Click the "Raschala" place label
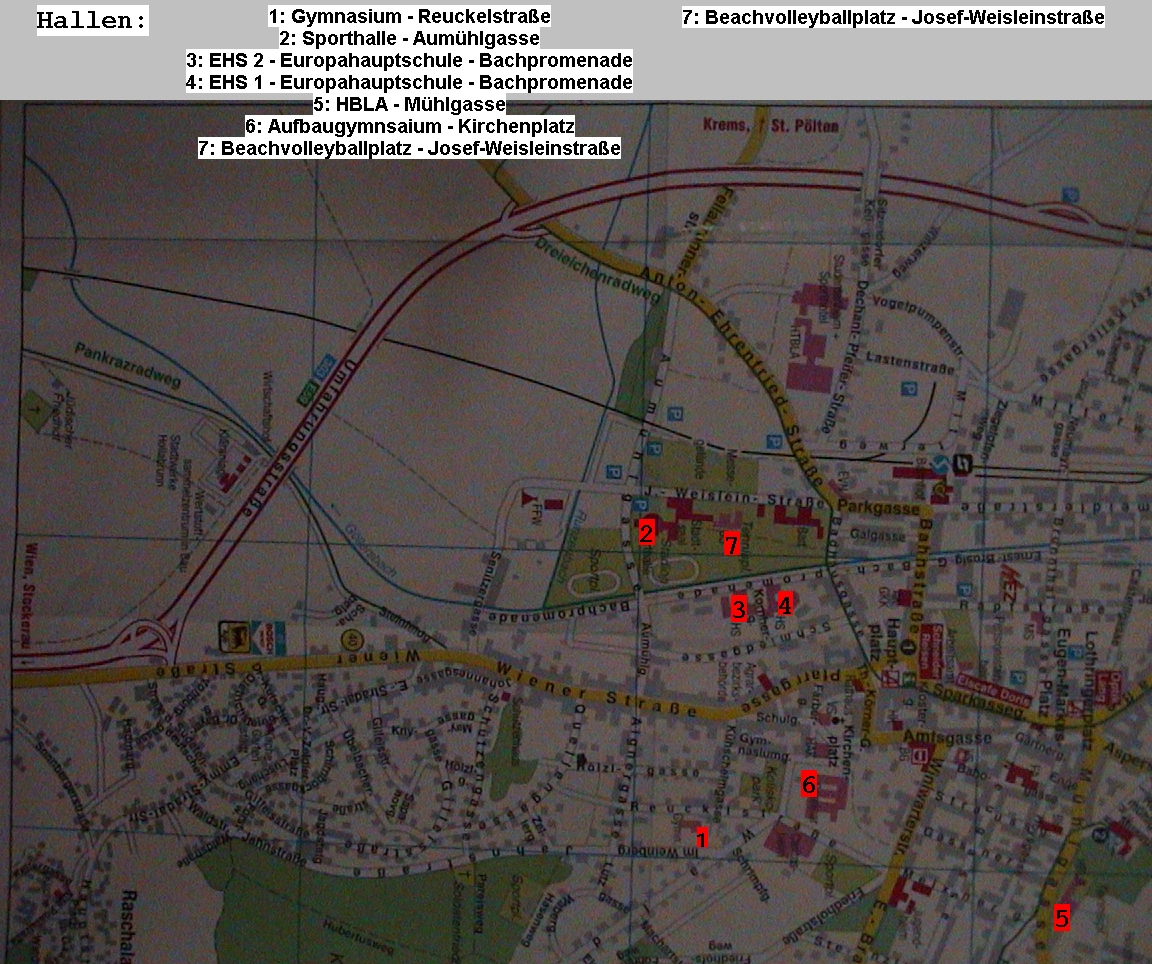1152x964 pixels. point(129,927)
